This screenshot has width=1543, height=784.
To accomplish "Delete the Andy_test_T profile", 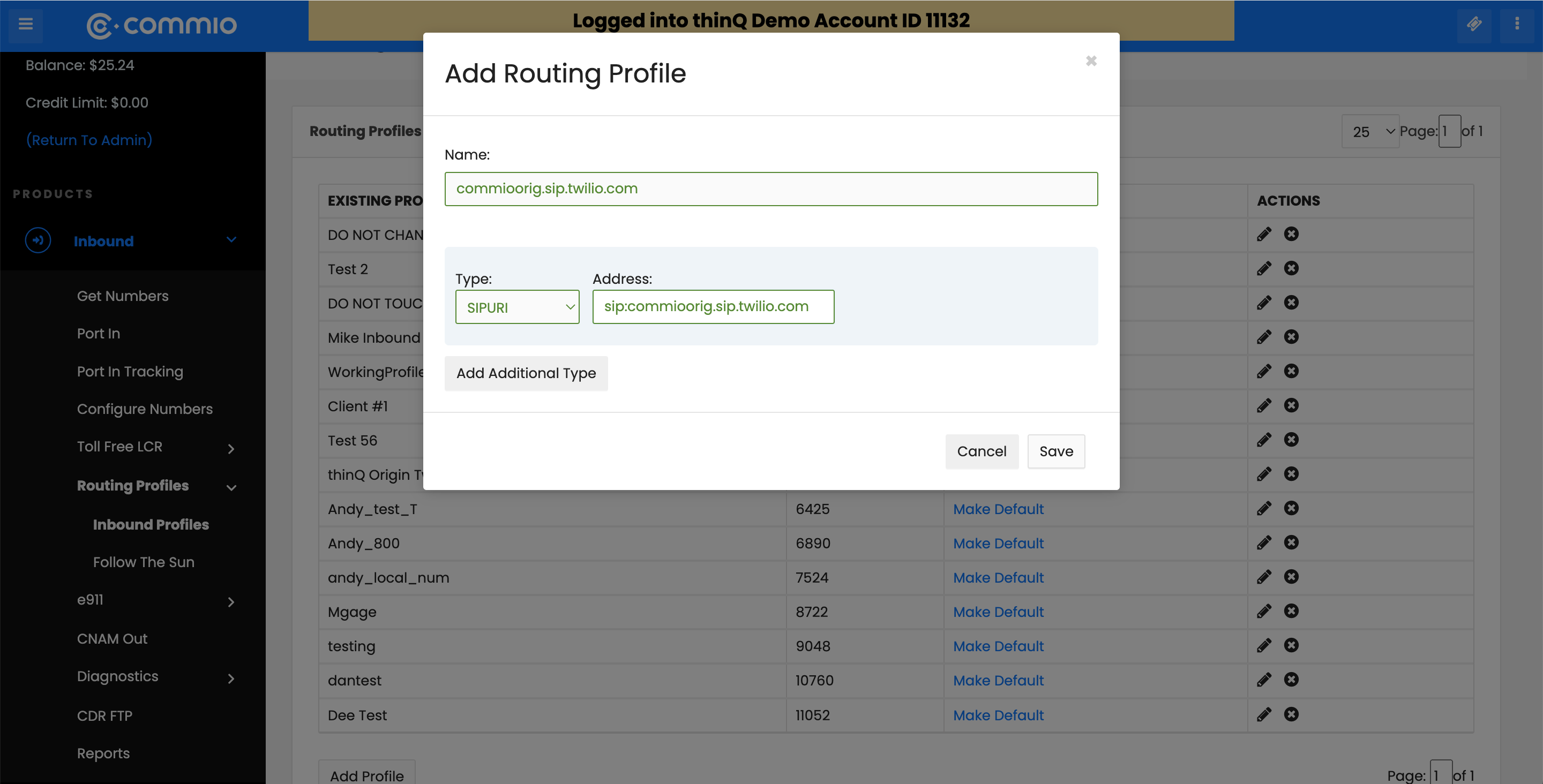I will [x=1291, y=509].
